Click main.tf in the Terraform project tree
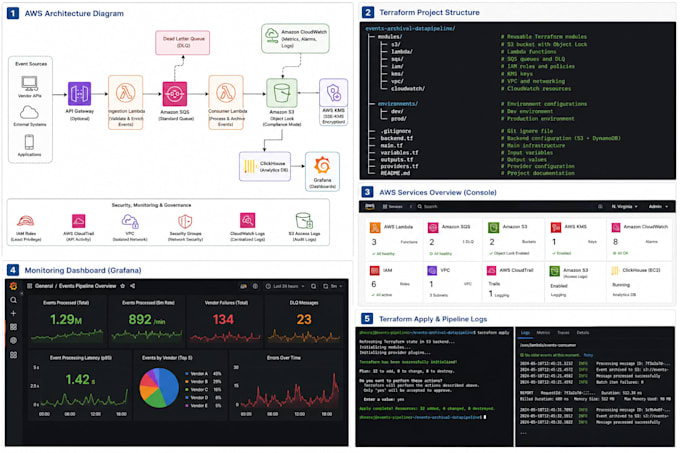Screen dimensions: 680x453 point(391,145)
